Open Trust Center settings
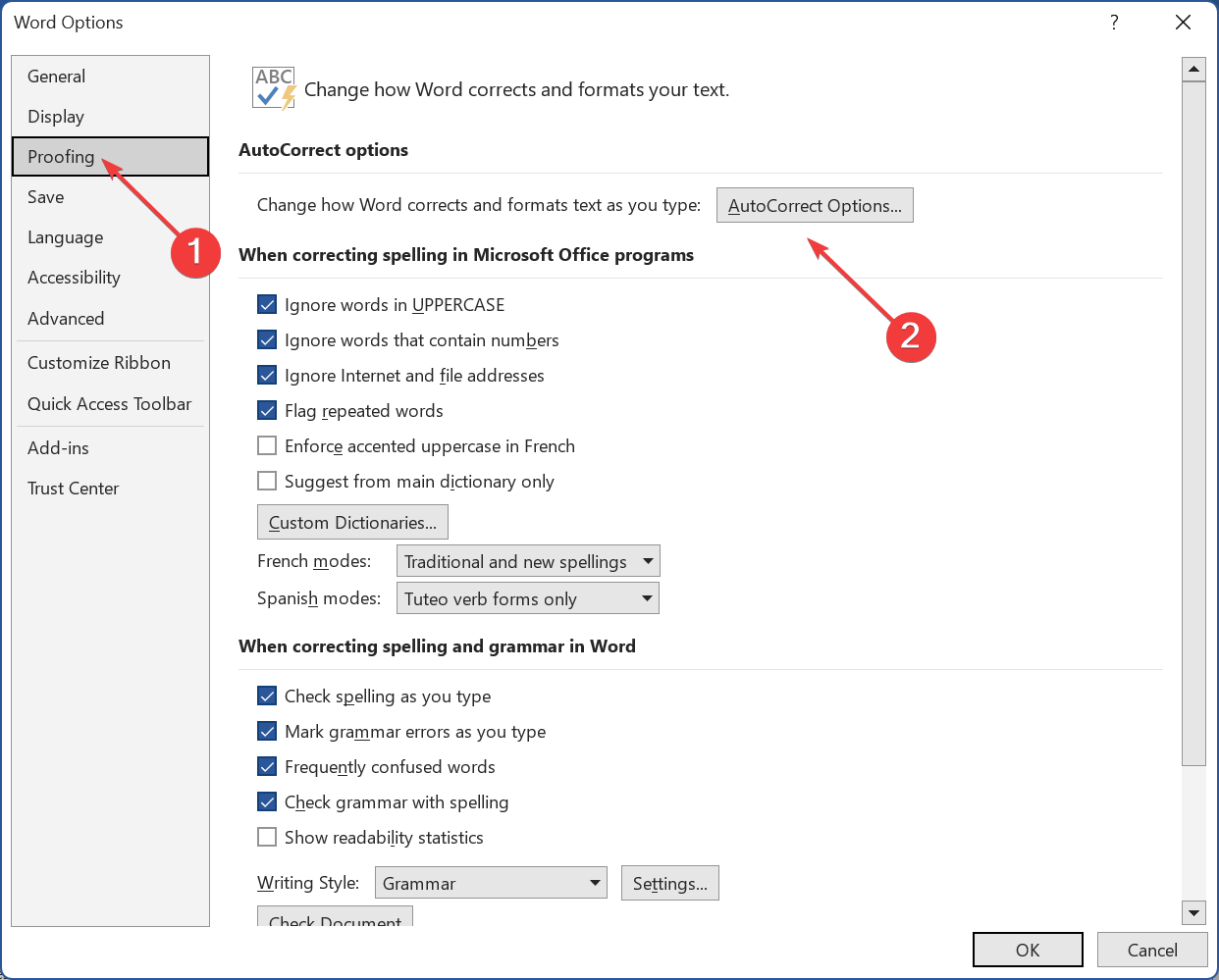This screenshot has height=980, width=1219. 110,489
